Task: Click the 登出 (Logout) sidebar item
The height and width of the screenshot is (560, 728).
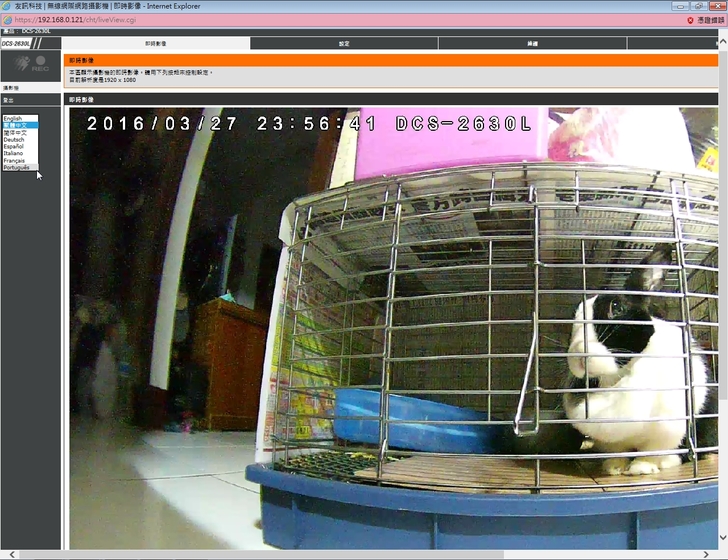Action: 31,100
